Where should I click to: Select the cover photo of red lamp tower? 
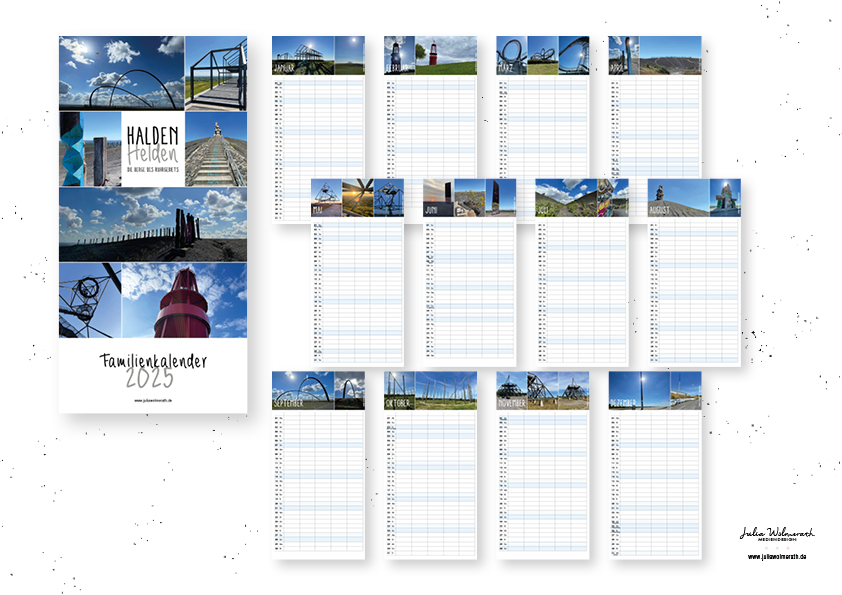185,300
